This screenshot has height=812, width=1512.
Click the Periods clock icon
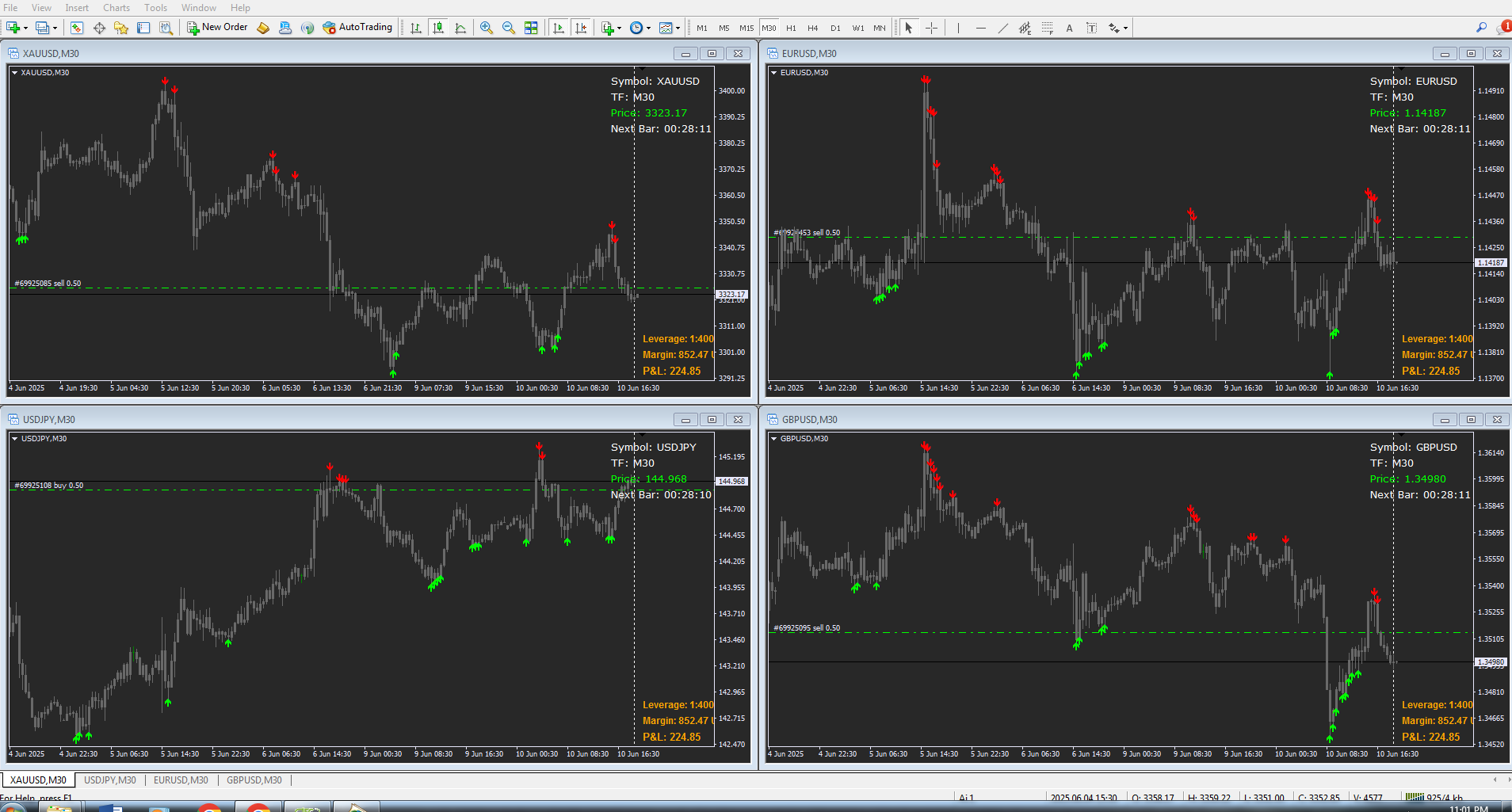(636, 28)
